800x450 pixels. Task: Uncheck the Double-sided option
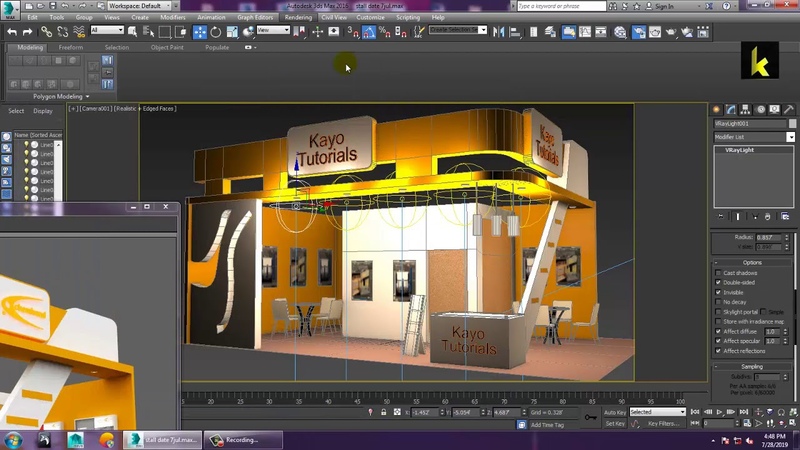pyautogui.click(x=718, y=283)
